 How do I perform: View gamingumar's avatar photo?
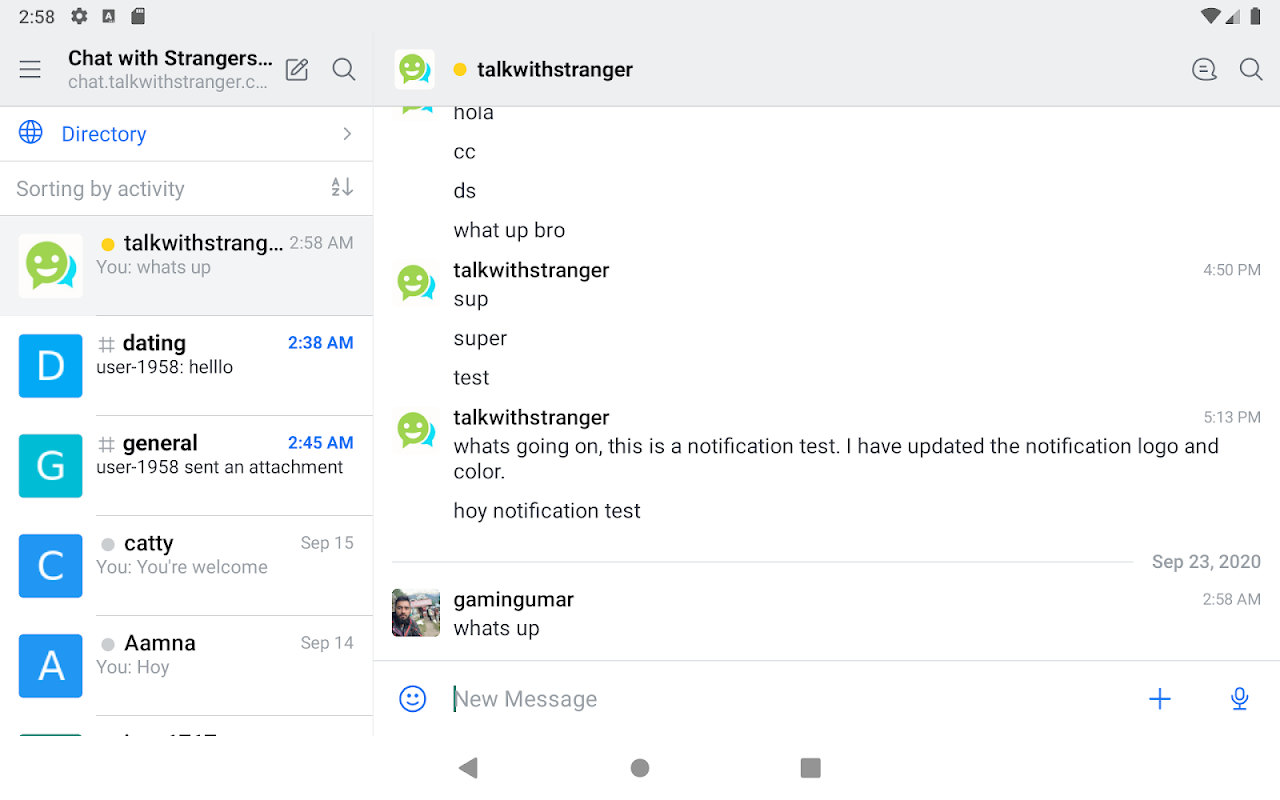pyautogui.click(x=416, y=613)
